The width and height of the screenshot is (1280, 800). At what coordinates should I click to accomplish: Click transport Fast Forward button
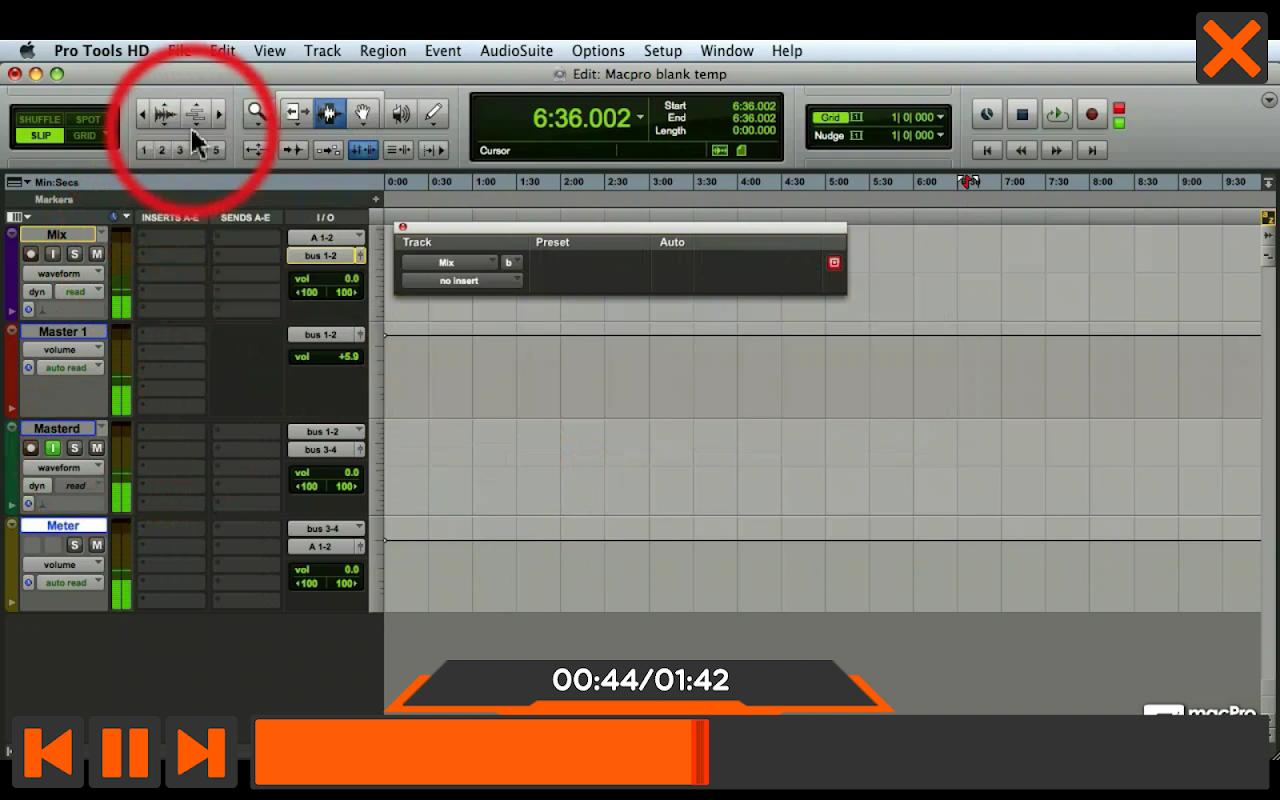tap(1057, 150)
